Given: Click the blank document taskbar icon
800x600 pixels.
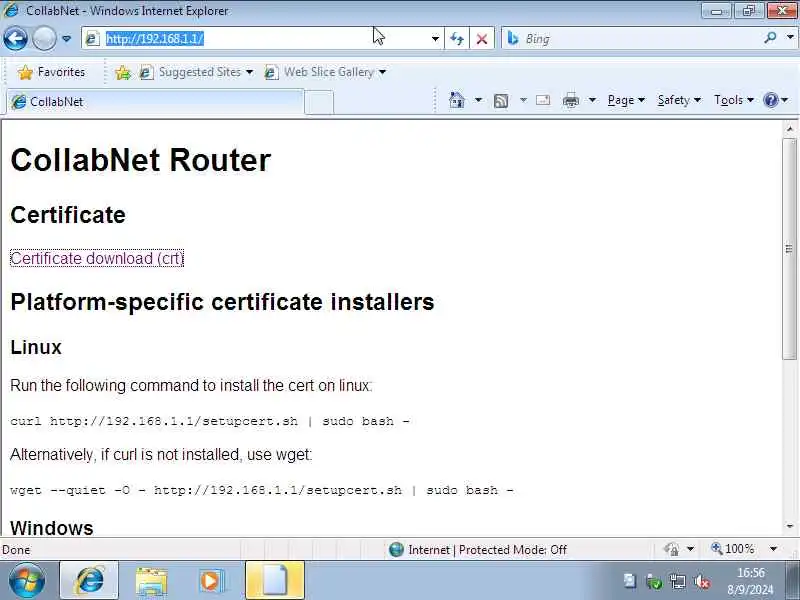Looking at the screenshot, I should pos(275,581).
